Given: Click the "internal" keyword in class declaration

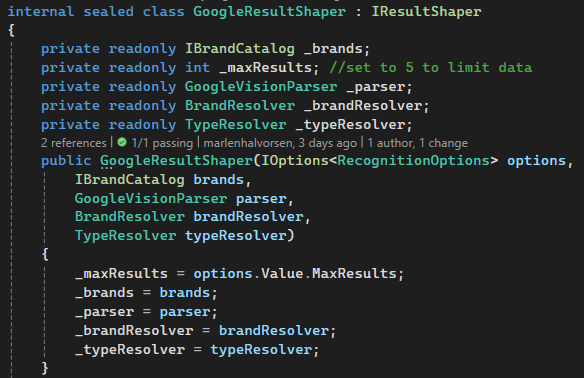Looking at the screenshot, I should coord(41,12).
